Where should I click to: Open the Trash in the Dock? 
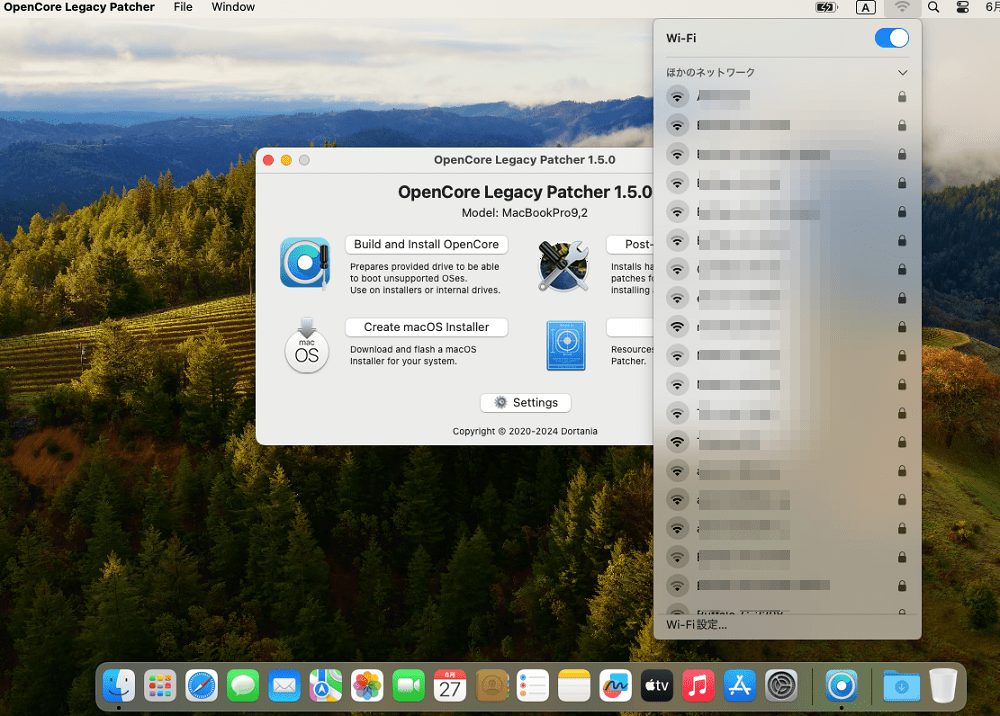pos(943,685)
